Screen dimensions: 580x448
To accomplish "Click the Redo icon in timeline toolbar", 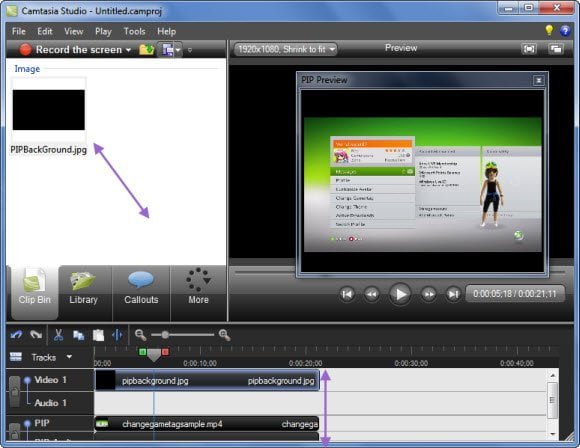I will tap(36, 335).
